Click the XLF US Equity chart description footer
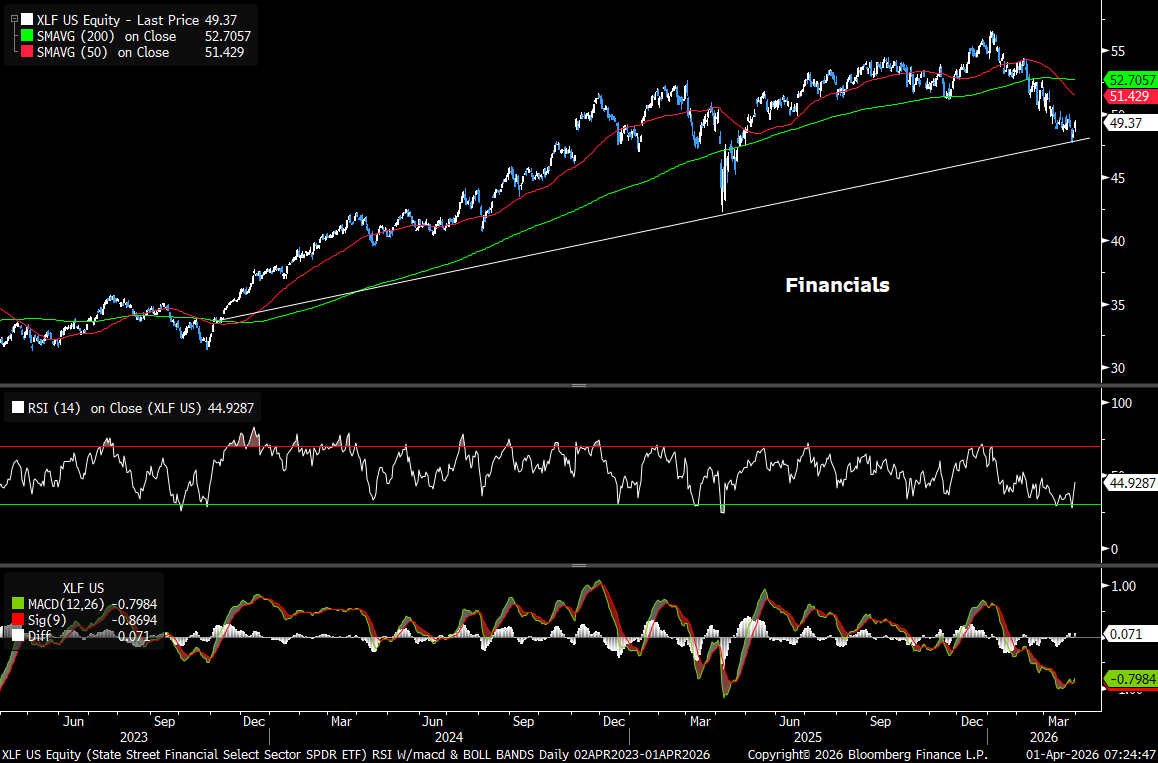 click(x=355, y=756)
